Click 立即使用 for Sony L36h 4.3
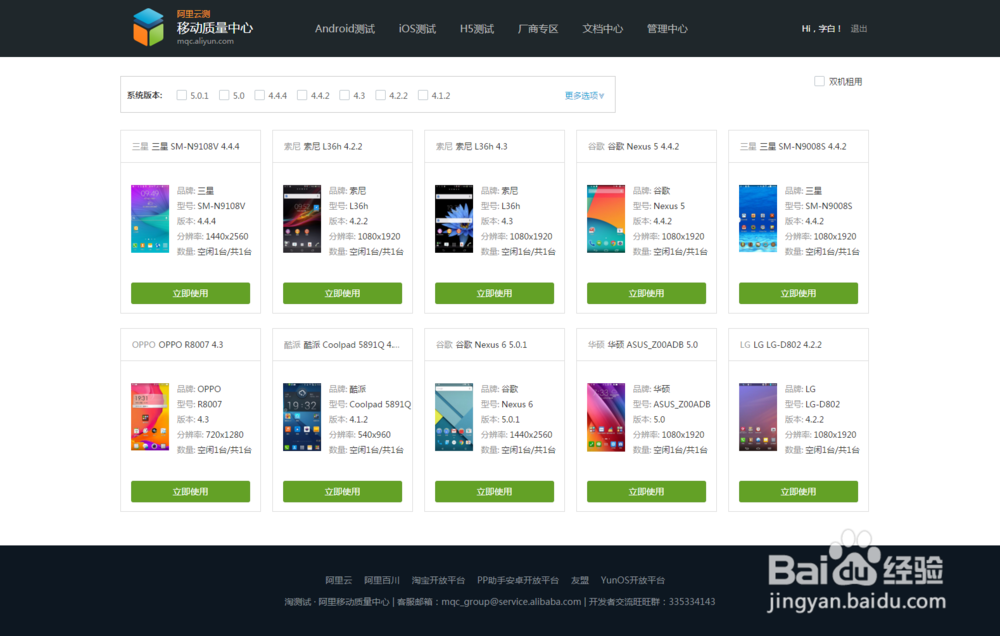Viewport: 1000px width, 636px height. coord(494,293)
